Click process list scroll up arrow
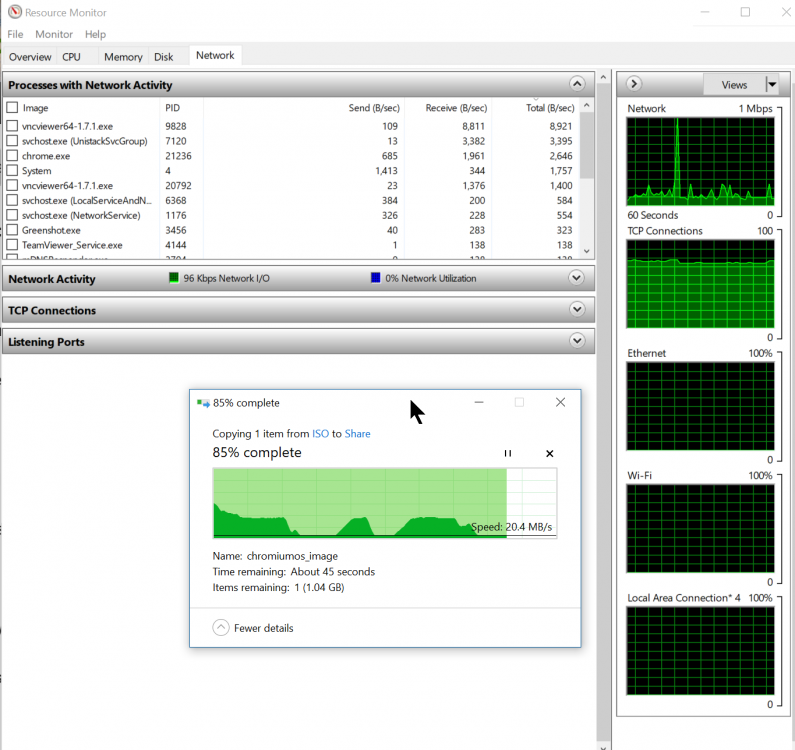This screenshot has height=750, width=795. (x=587, y=105)
